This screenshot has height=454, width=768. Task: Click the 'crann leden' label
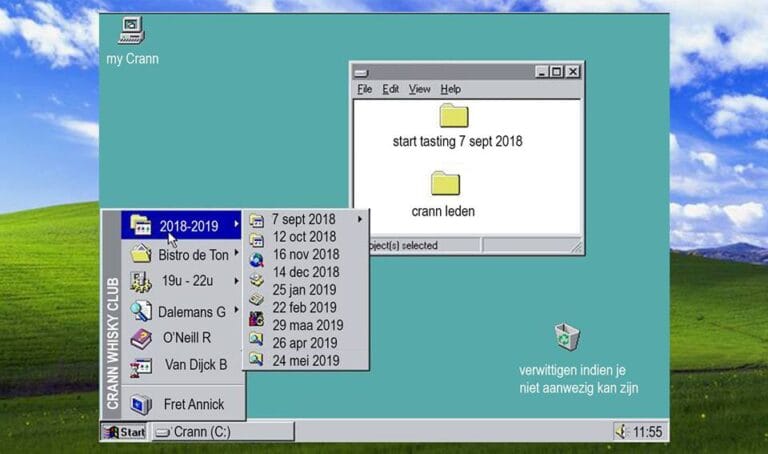(x=443, y=211)
